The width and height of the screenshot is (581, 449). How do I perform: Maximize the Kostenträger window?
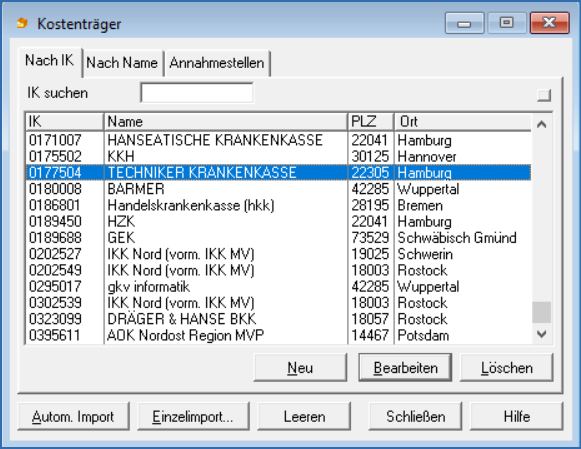[507, 23]
